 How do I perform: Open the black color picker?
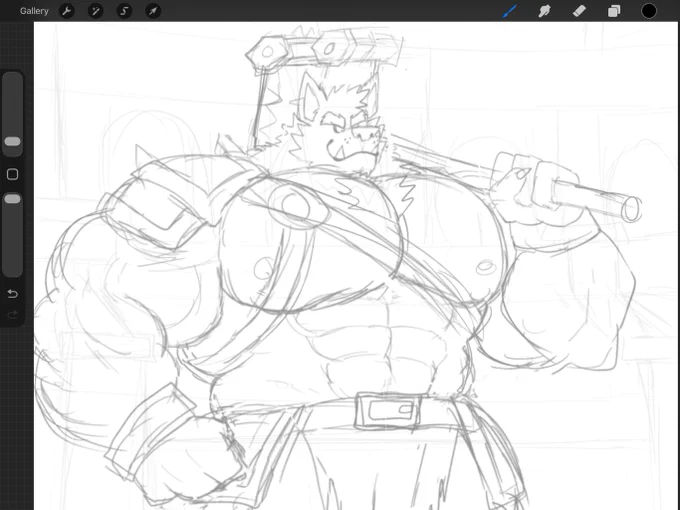coord(649,11)
